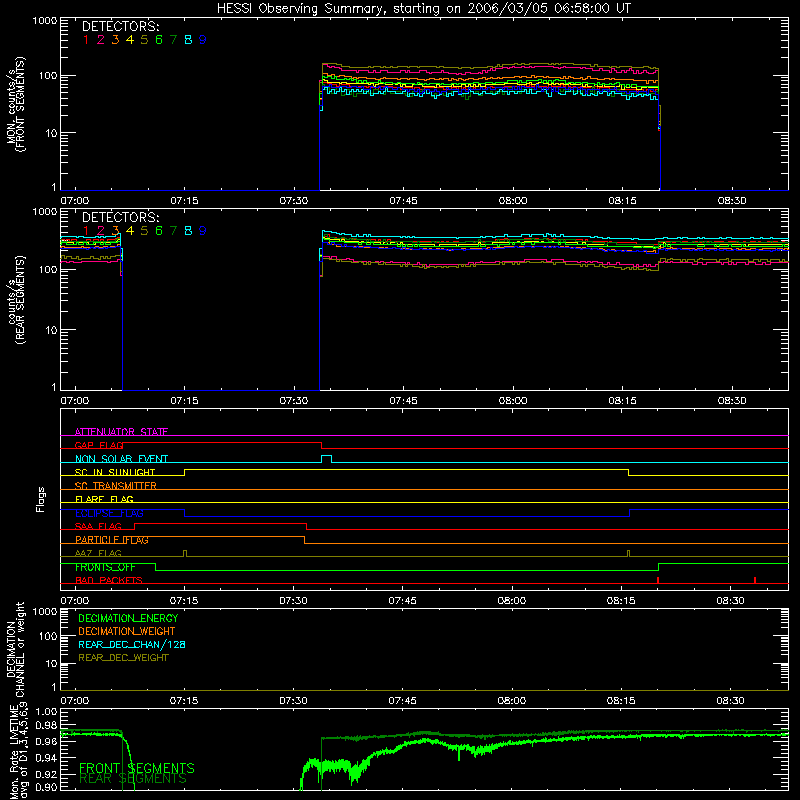The image size is (800, 800).
Task: Select the FLARE_FLAG label
Action: tap(104, 499)
